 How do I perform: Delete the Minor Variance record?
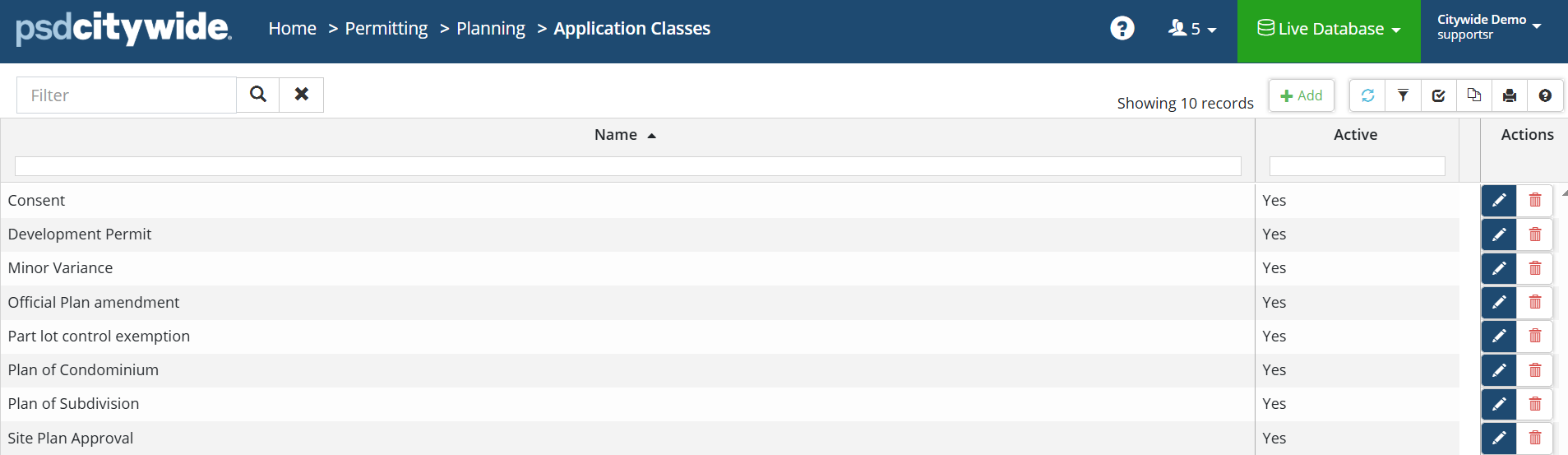[1534, 268]
